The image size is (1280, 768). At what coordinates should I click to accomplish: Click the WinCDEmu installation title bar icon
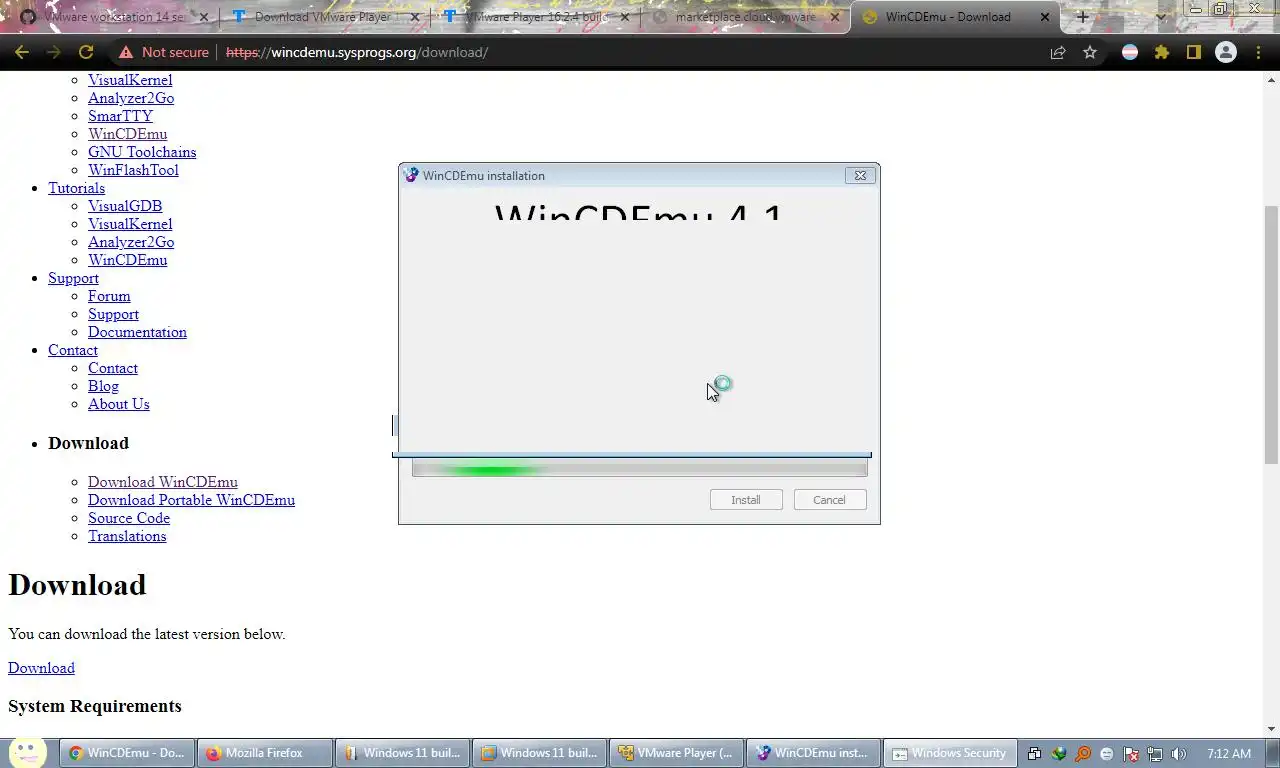tap(411, 175)
